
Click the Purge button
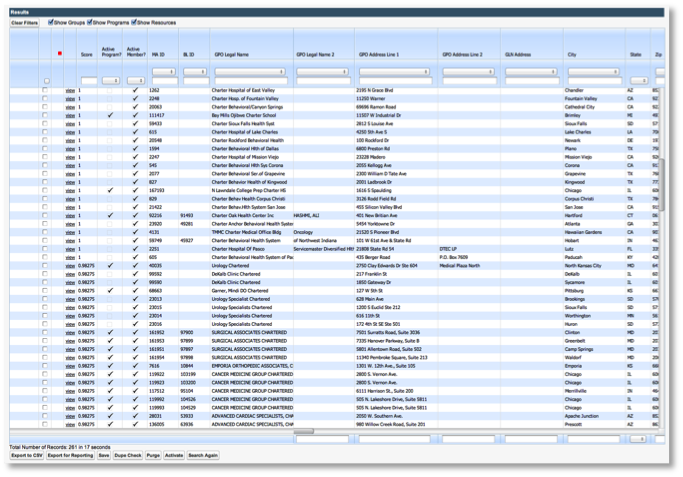coord(152,456)
